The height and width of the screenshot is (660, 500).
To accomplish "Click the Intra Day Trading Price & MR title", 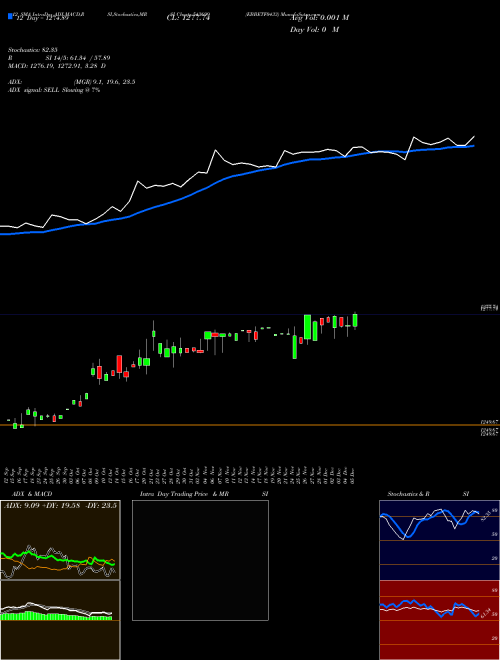I will click(x=204, y=494).
